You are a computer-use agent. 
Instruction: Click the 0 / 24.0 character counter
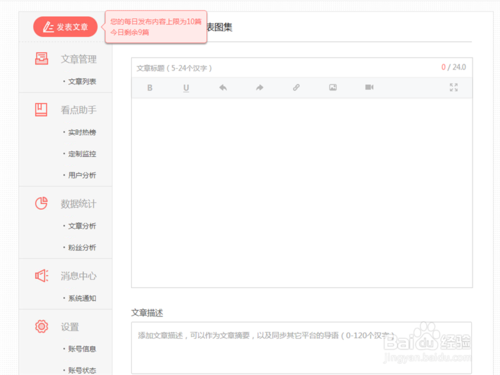click(x=453, y=67)
